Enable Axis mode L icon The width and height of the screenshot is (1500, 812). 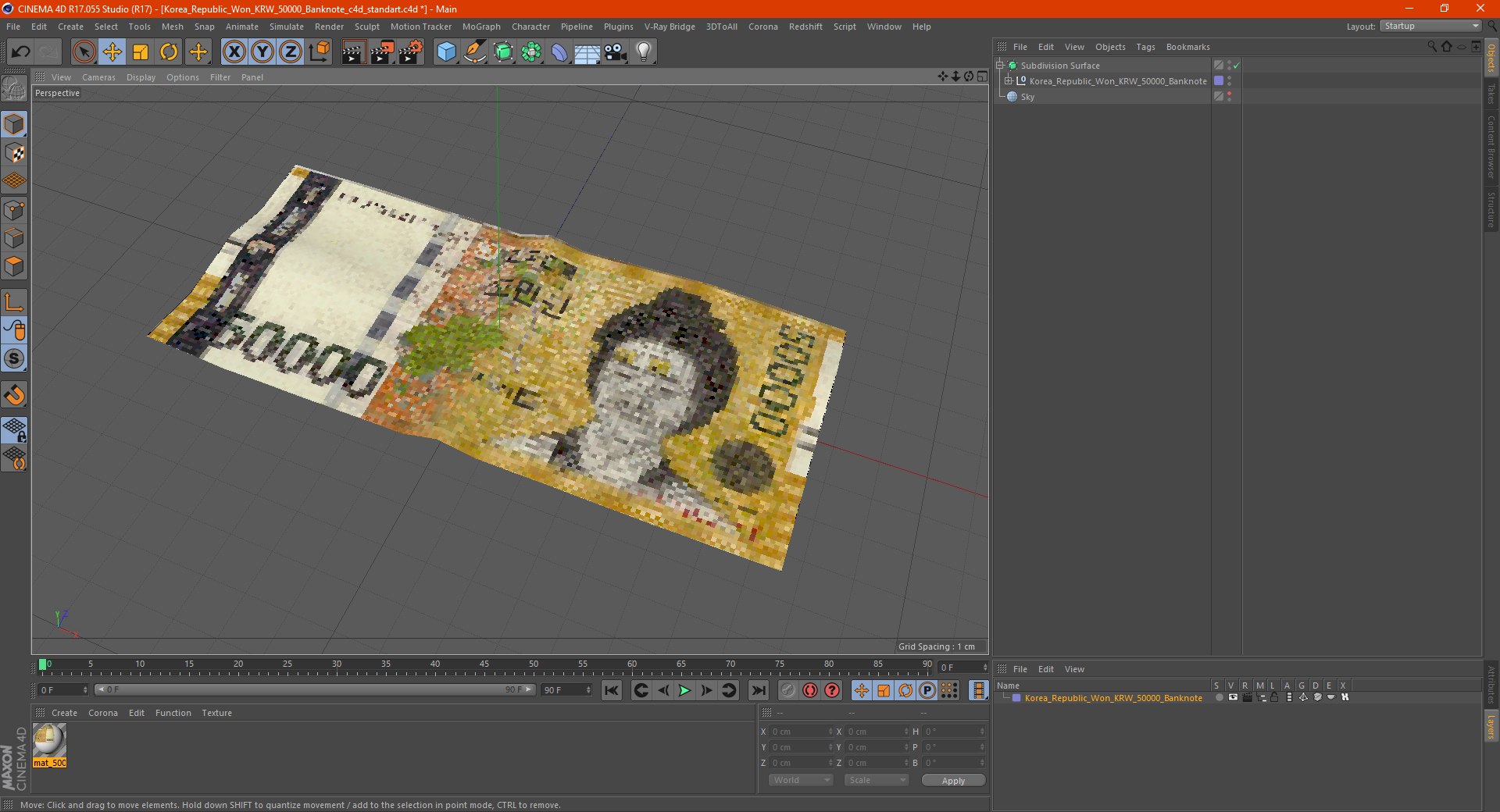point(14,302)
